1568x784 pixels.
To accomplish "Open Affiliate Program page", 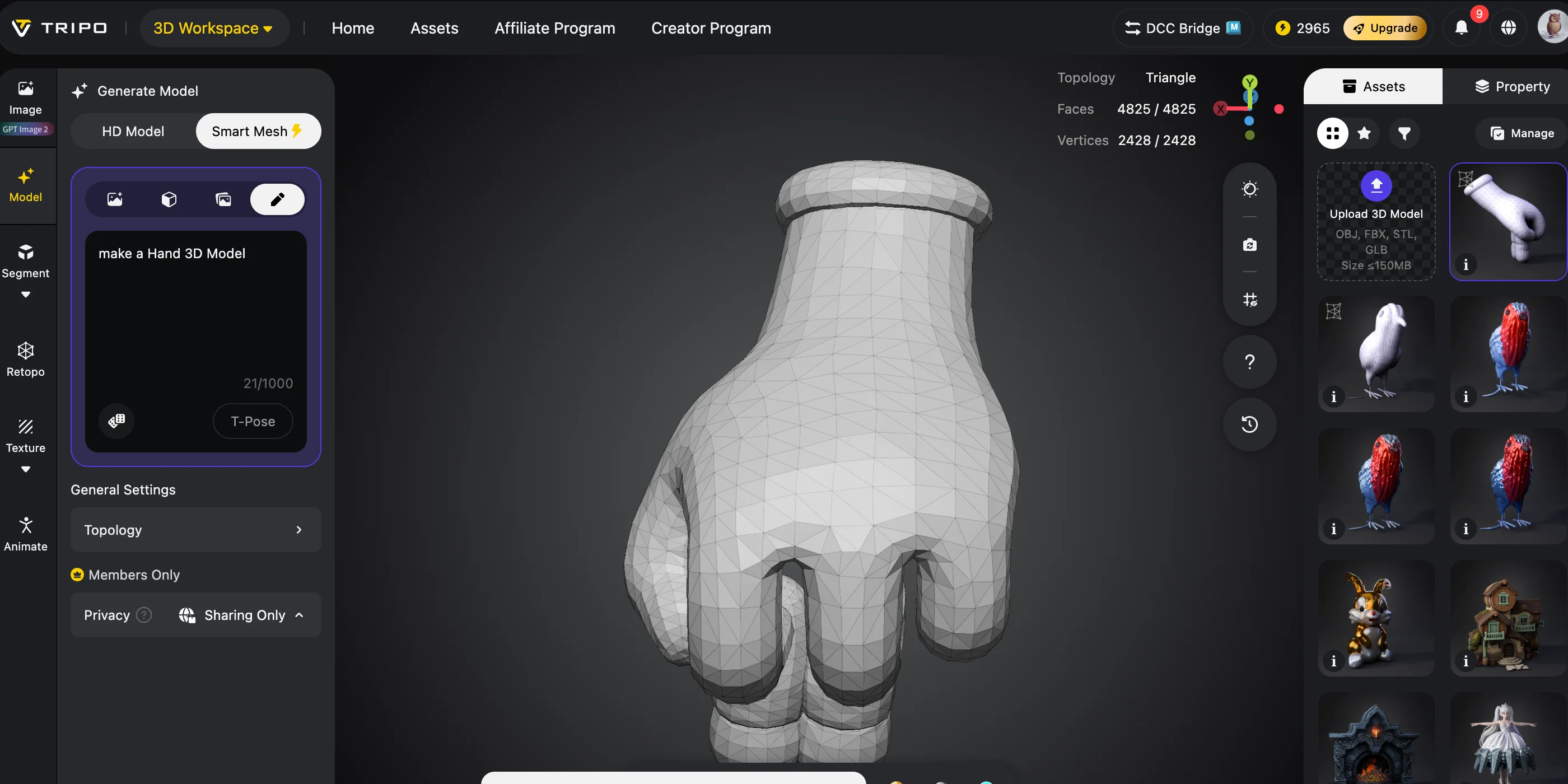I will click(554, 28).
